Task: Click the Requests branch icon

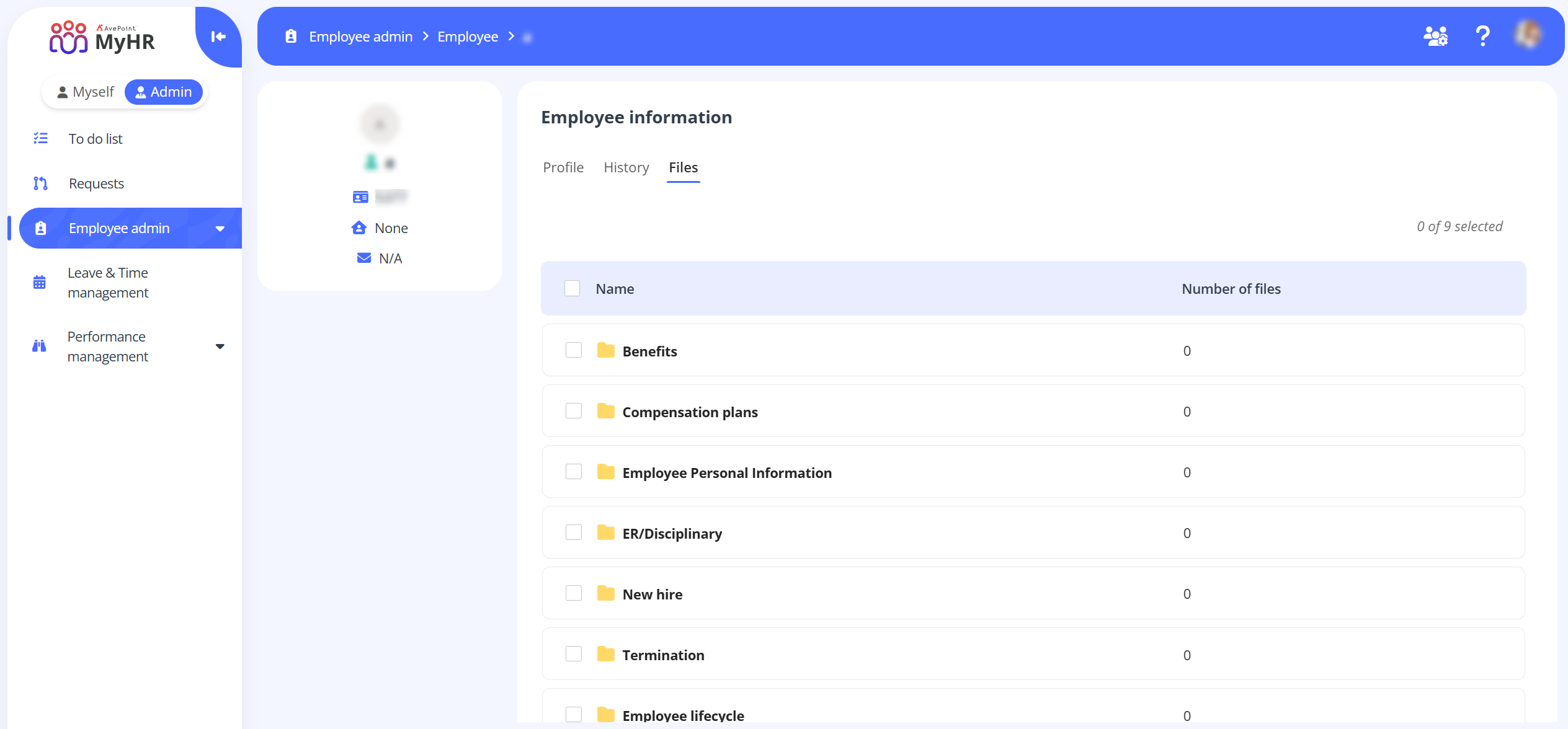Action: 40,183
